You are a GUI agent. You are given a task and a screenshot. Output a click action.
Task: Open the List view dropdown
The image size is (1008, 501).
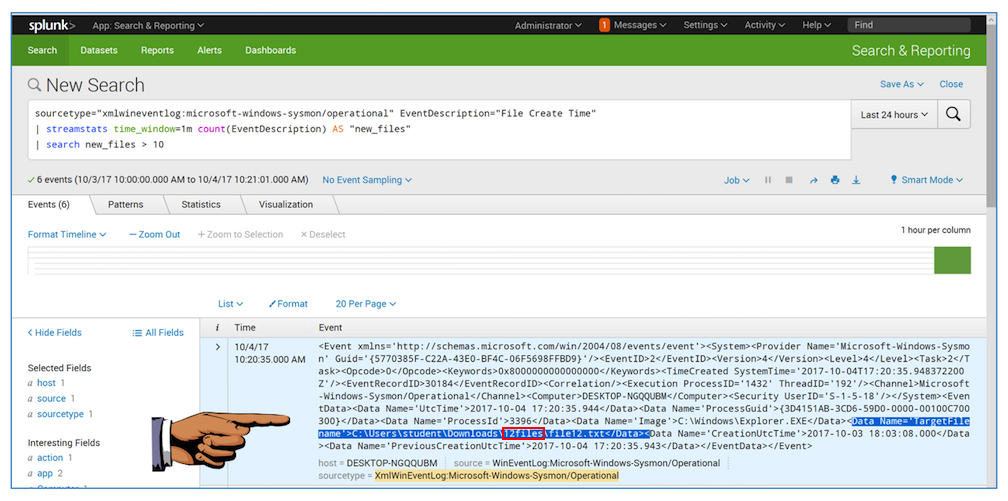pyautogui.click(x=231, y=304)
